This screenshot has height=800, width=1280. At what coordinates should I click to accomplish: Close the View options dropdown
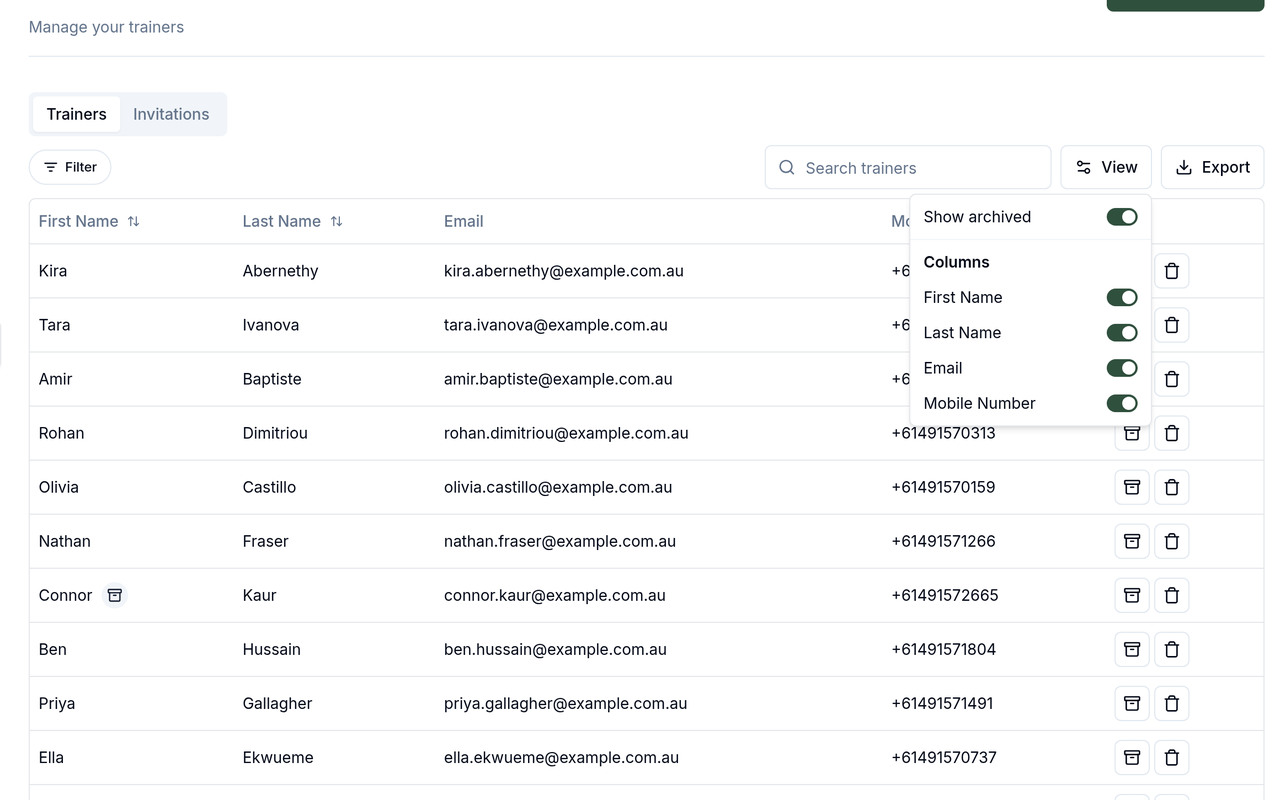tap(1106, 167)
